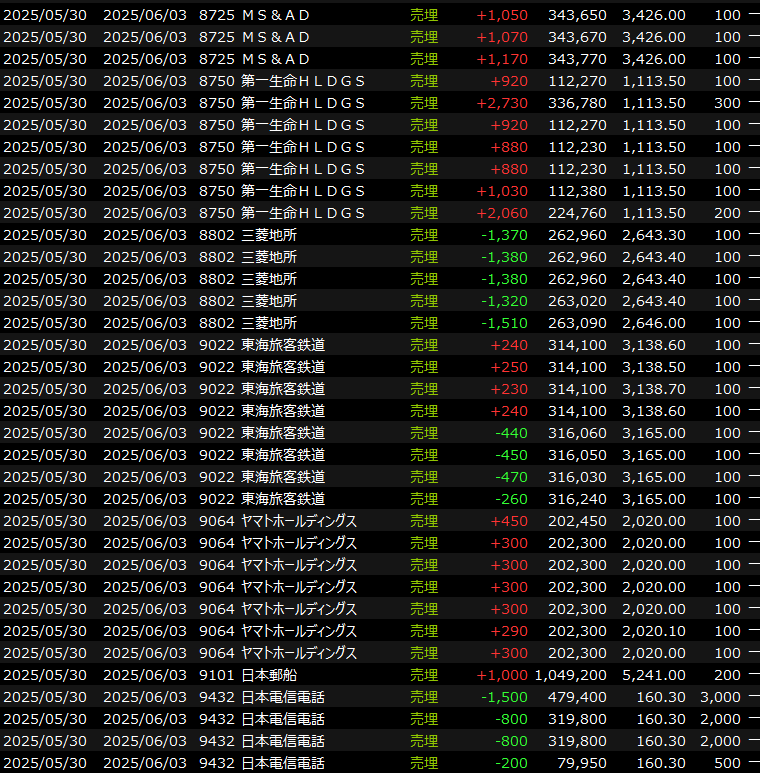This screenshot has height=773, width=760.
Task: Click the 263,020 amount for 三菱地所
Action: click(x=578, y=301)
